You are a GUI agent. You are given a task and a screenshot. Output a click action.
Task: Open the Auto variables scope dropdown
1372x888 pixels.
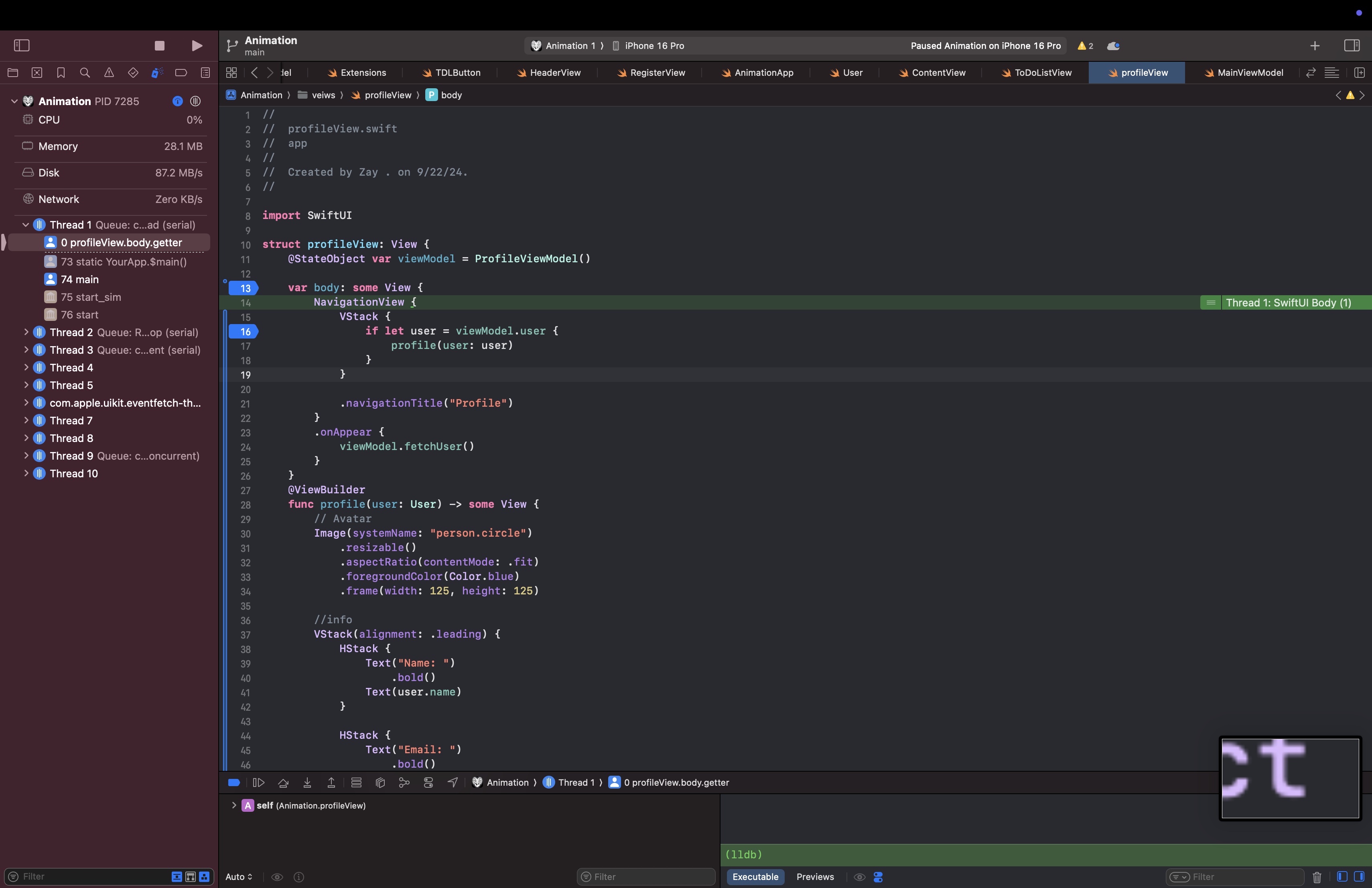coord(239,876)
